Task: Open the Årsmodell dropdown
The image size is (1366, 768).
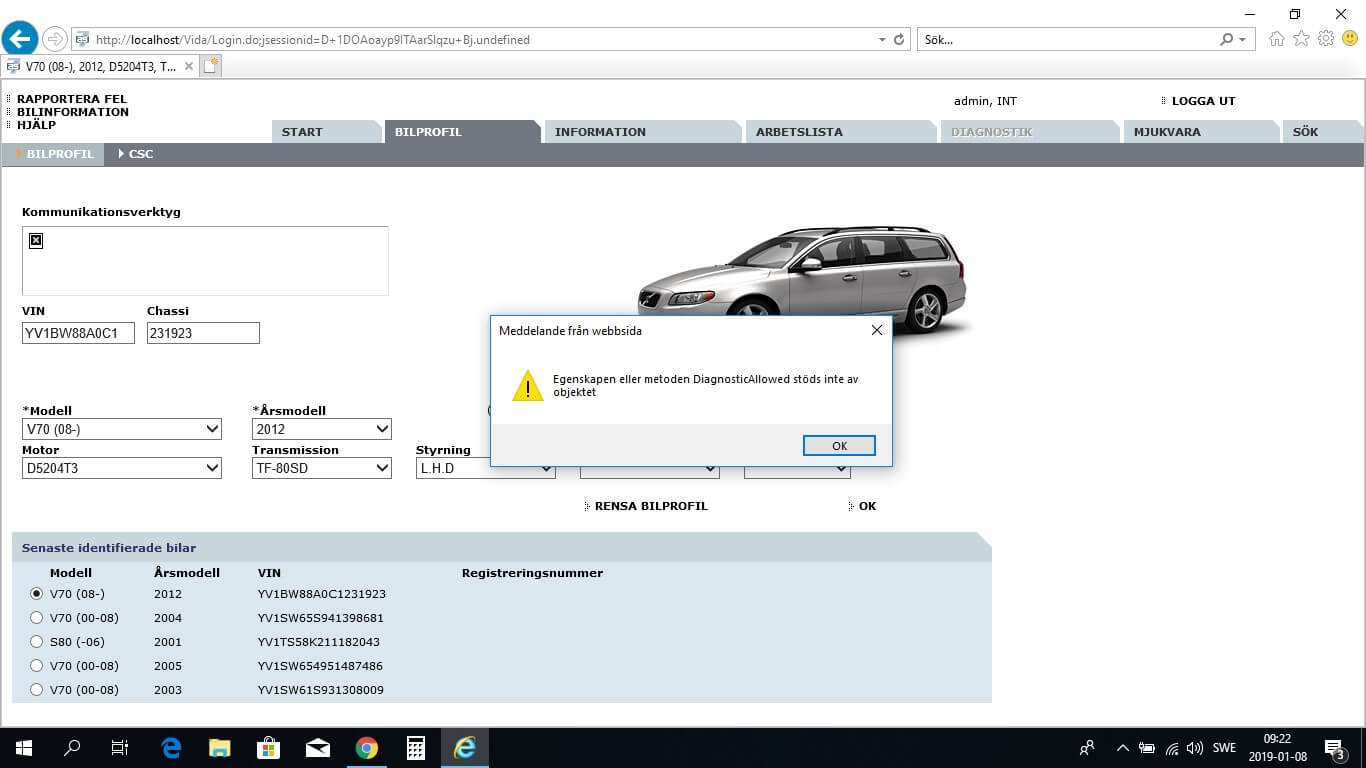Action: (322, 429)
